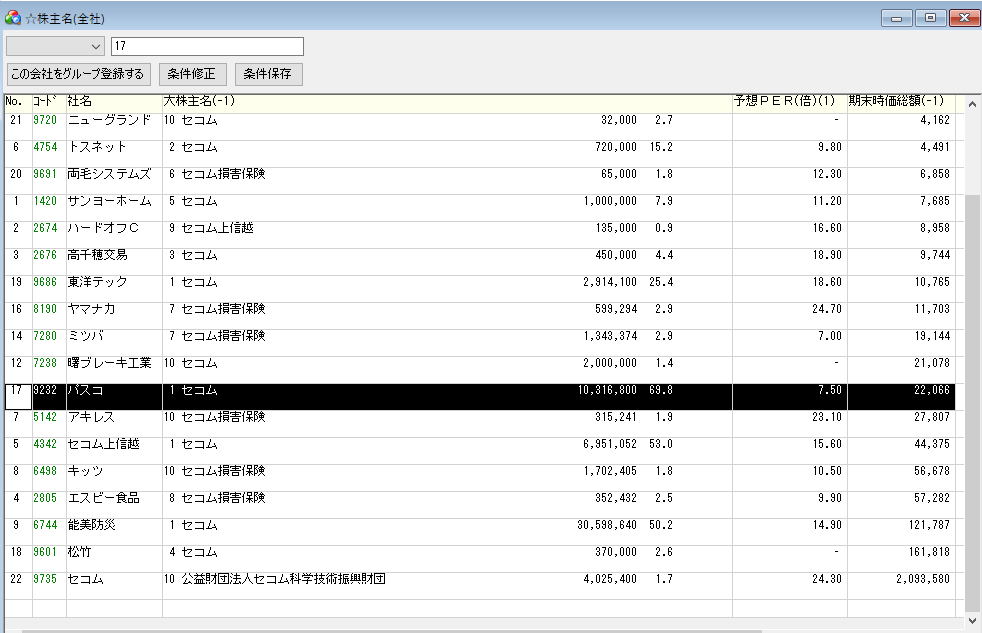Maximize the 株主名(全社) window
982x633 pixels.
click(x=930, y=18)
